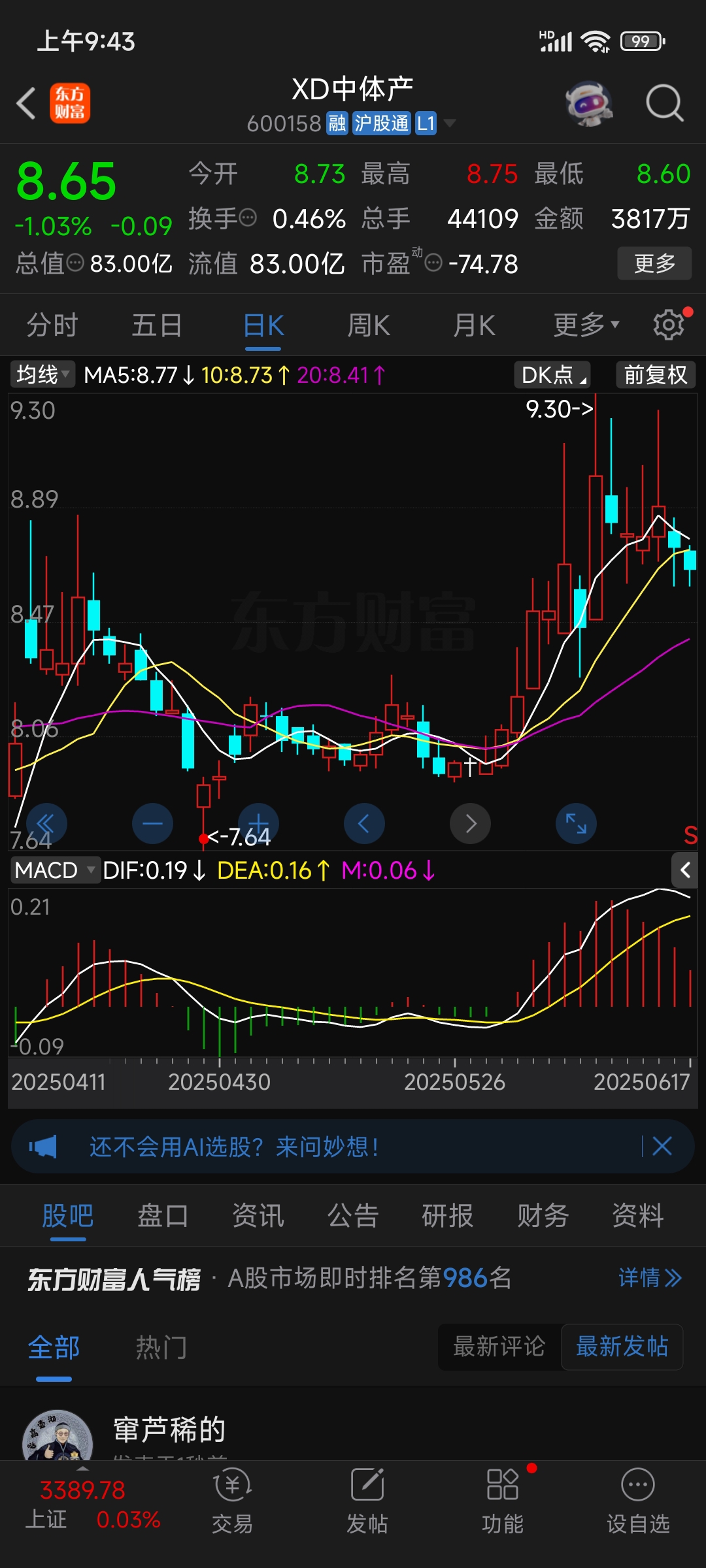Tap current price 8.65
This screenshot has width=706, height=1568.
[x=66, y=182]
